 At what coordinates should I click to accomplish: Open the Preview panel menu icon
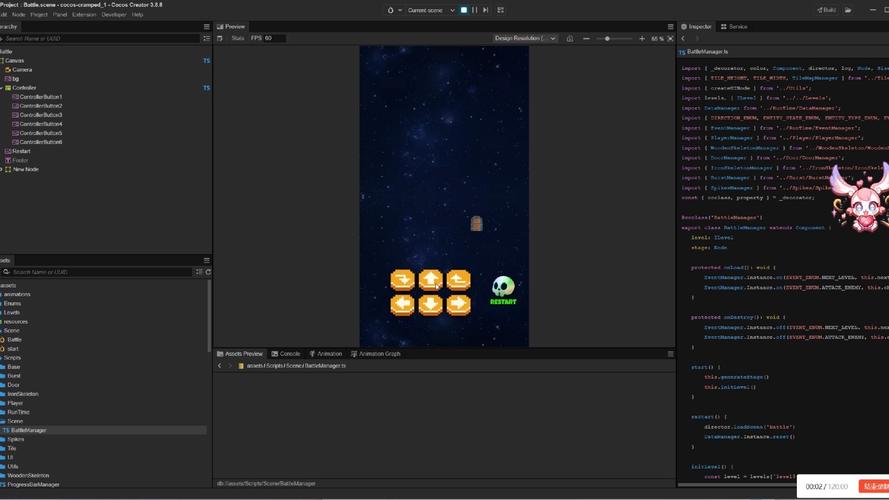670,27
